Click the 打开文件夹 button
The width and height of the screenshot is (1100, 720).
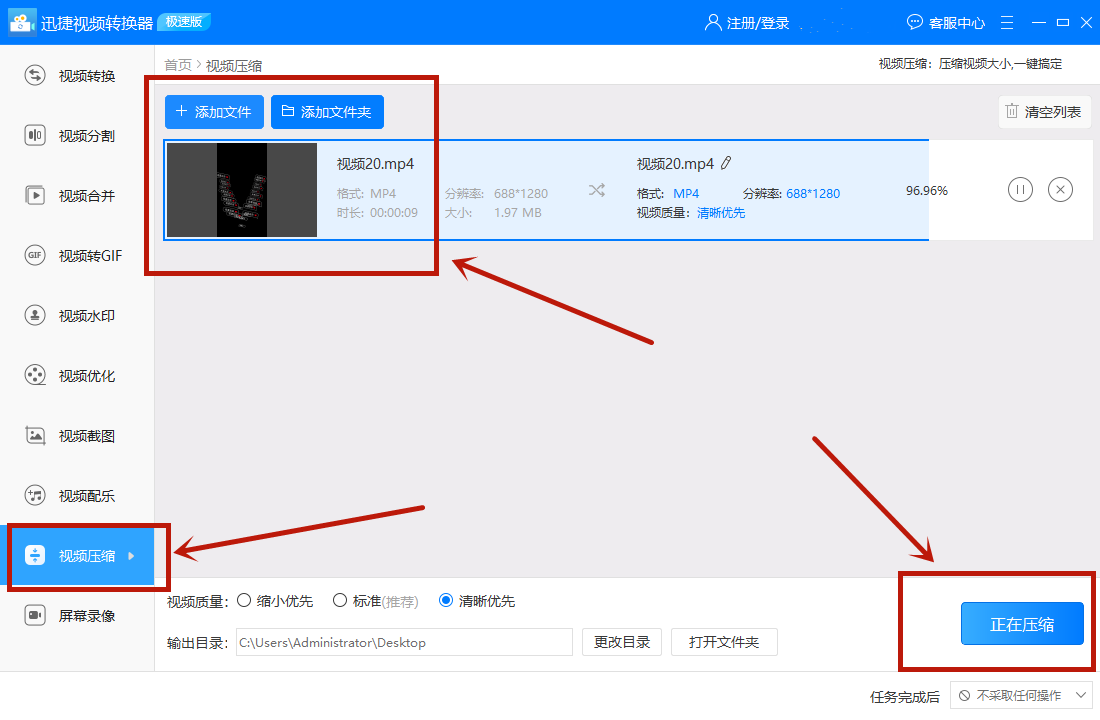724,642
